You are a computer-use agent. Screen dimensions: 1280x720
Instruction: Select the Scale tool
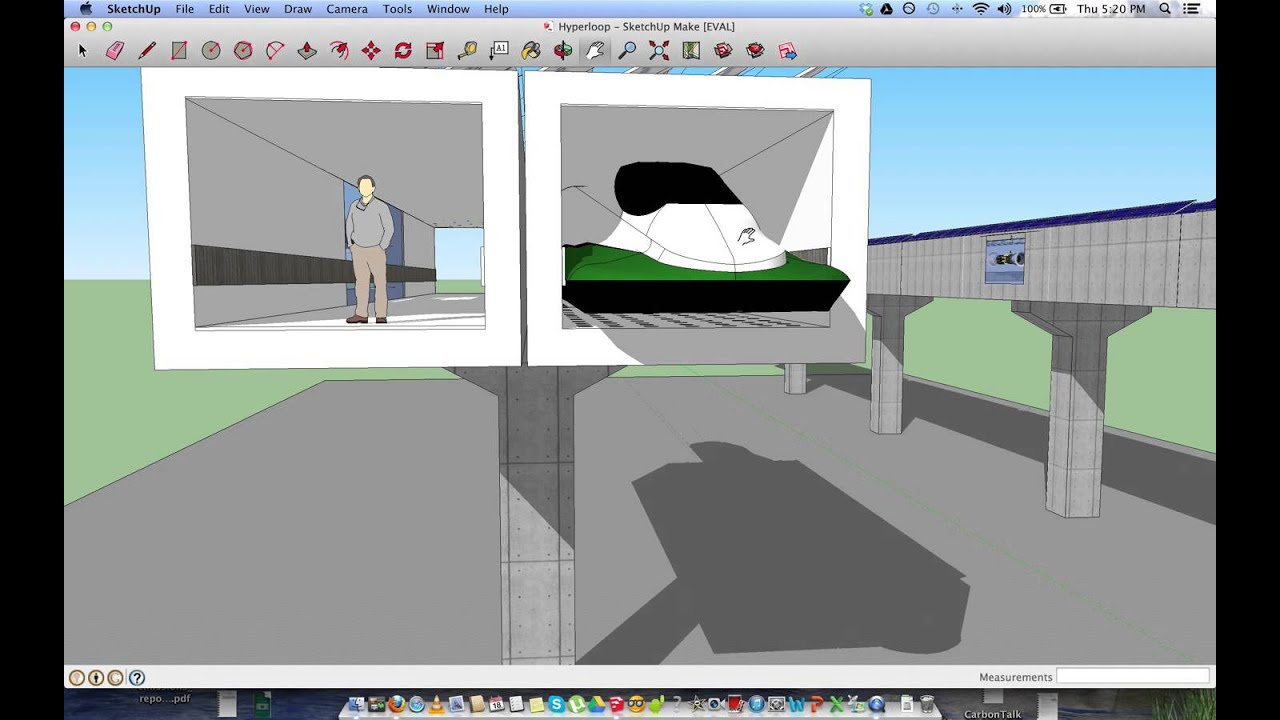pyautogui.click(x=435, y=50)
